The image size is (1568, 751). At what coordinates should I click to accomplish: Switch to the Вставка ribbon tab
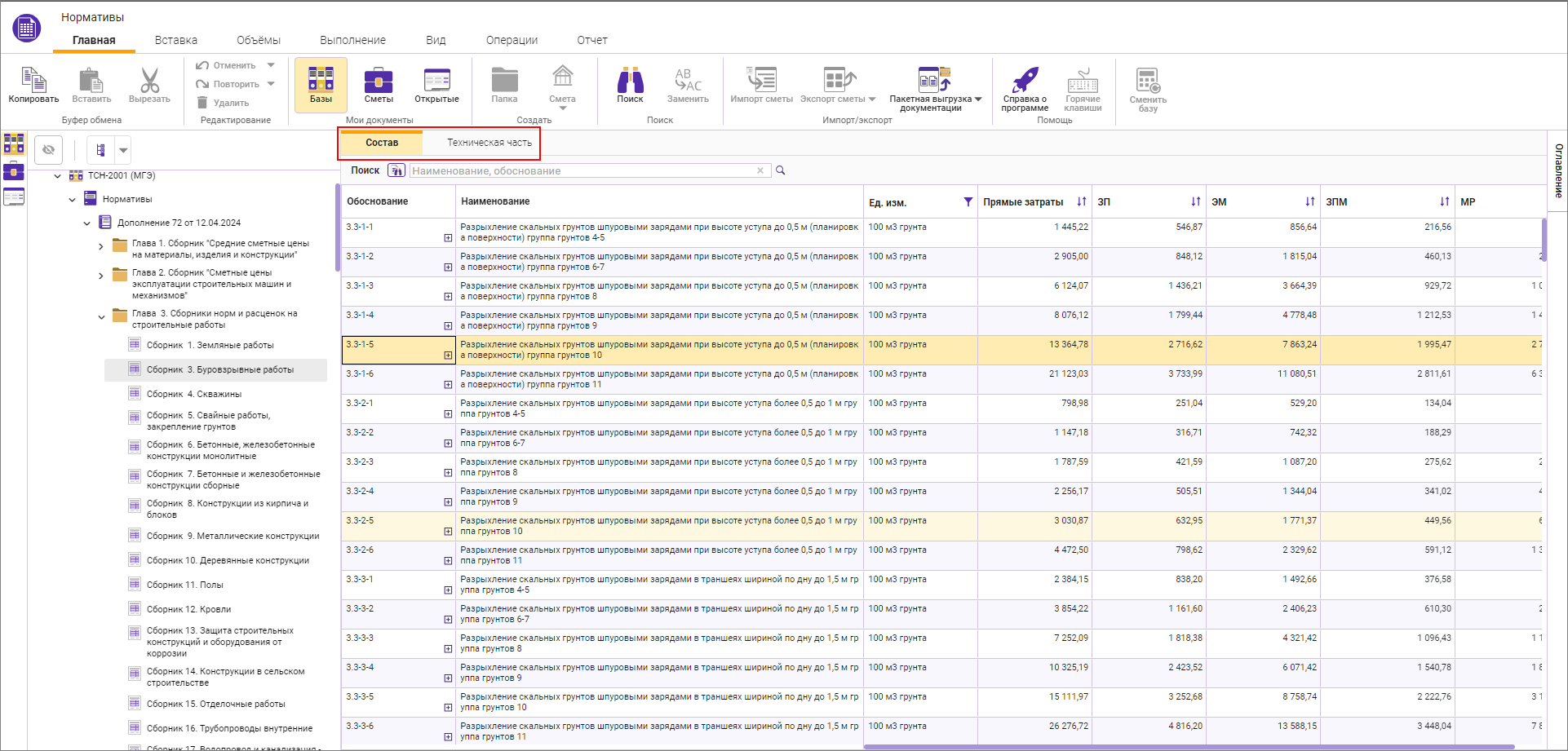(176, 40)
